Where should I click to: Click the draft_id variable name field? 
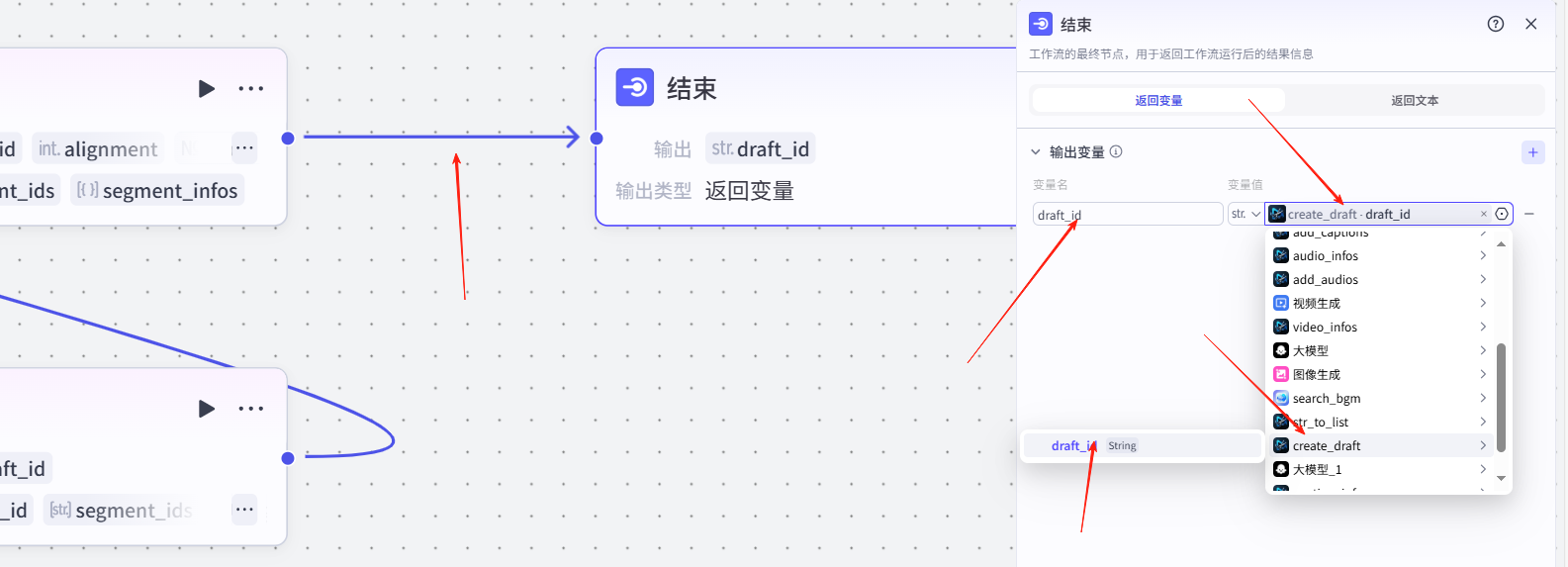tap(1127, 215)
